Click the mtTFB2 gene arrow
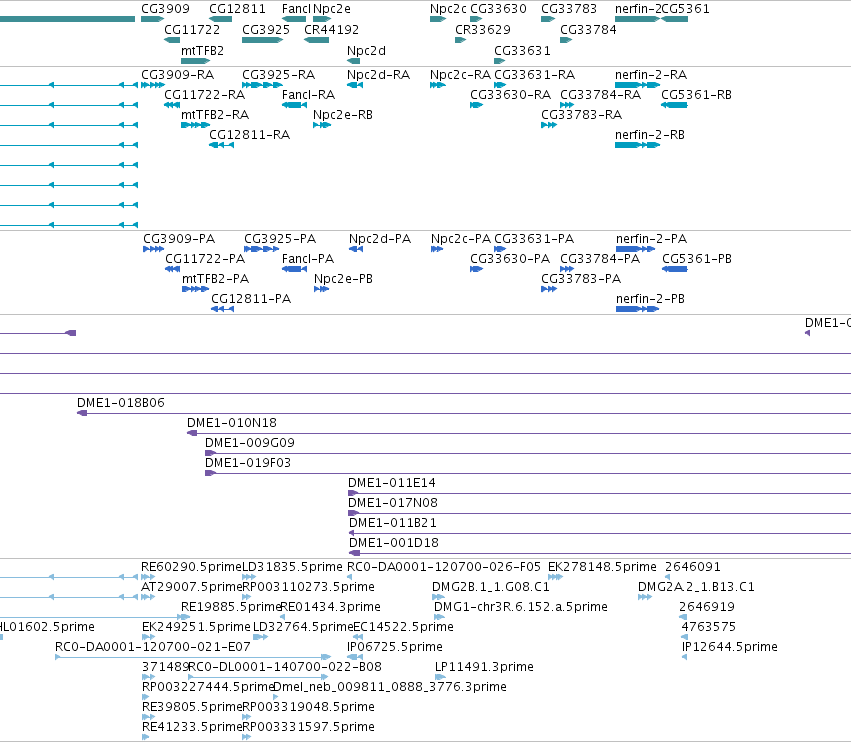 coord(195,61)
